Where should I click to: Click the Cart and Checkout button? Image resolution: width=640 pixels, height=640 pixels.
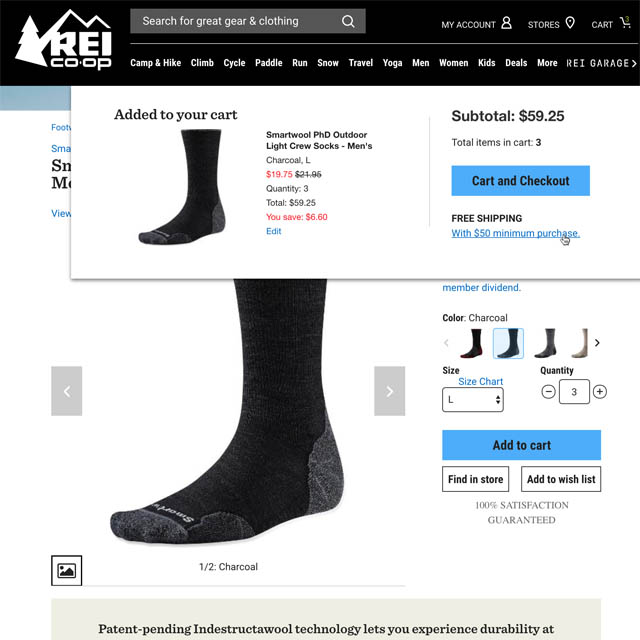coord(520,180)
